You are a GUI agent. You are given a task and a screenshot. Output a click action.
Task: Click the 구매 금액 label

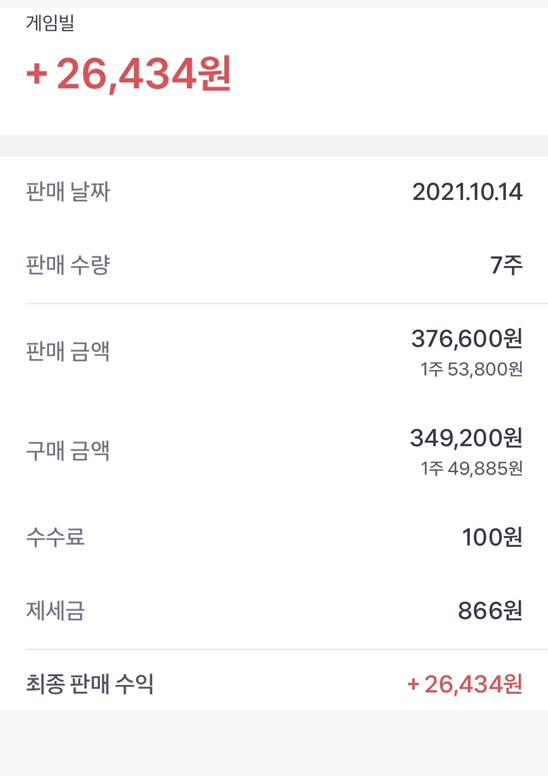point(68,450)
